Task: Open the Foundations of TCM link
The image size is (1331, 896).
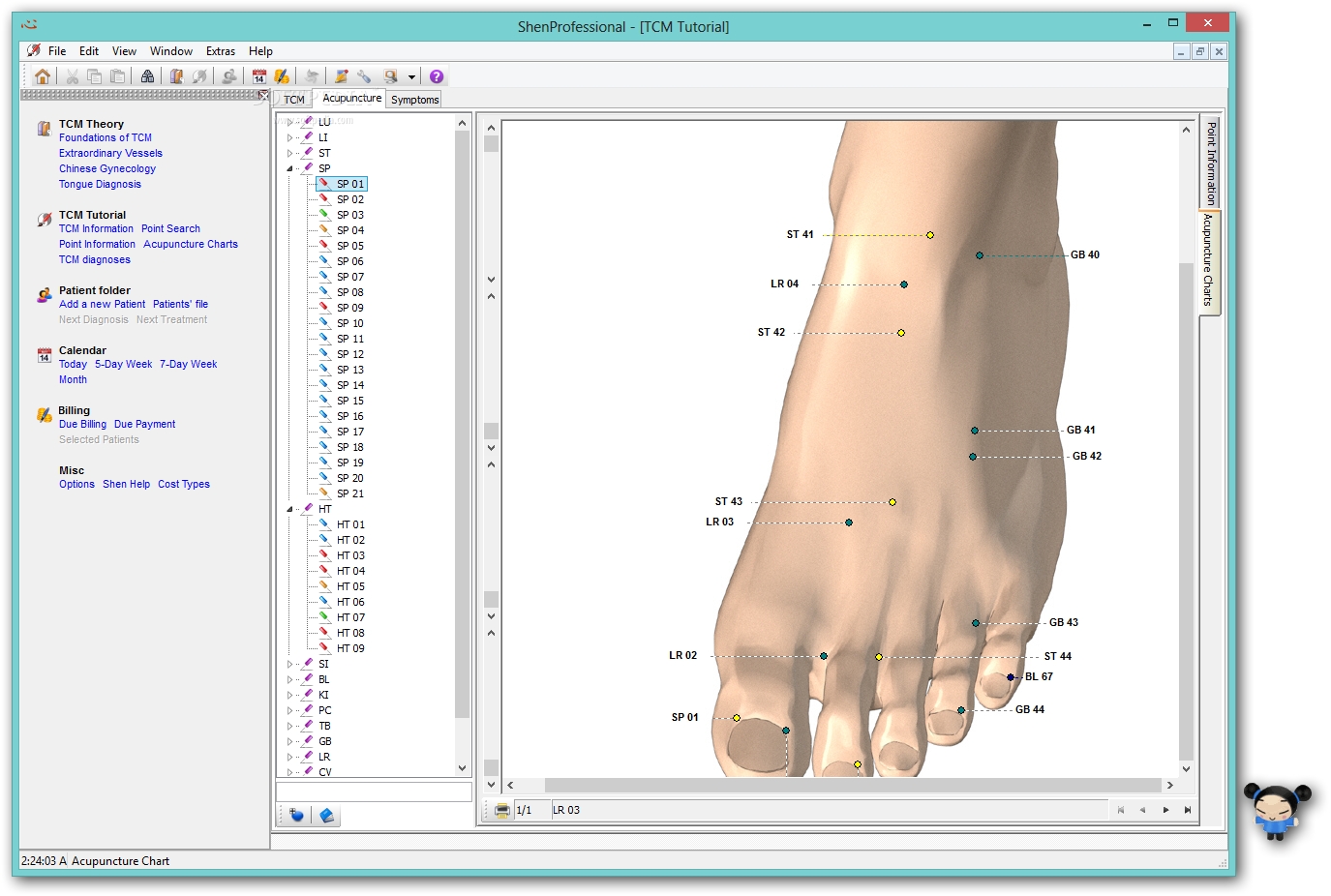Action: (106, 137)
